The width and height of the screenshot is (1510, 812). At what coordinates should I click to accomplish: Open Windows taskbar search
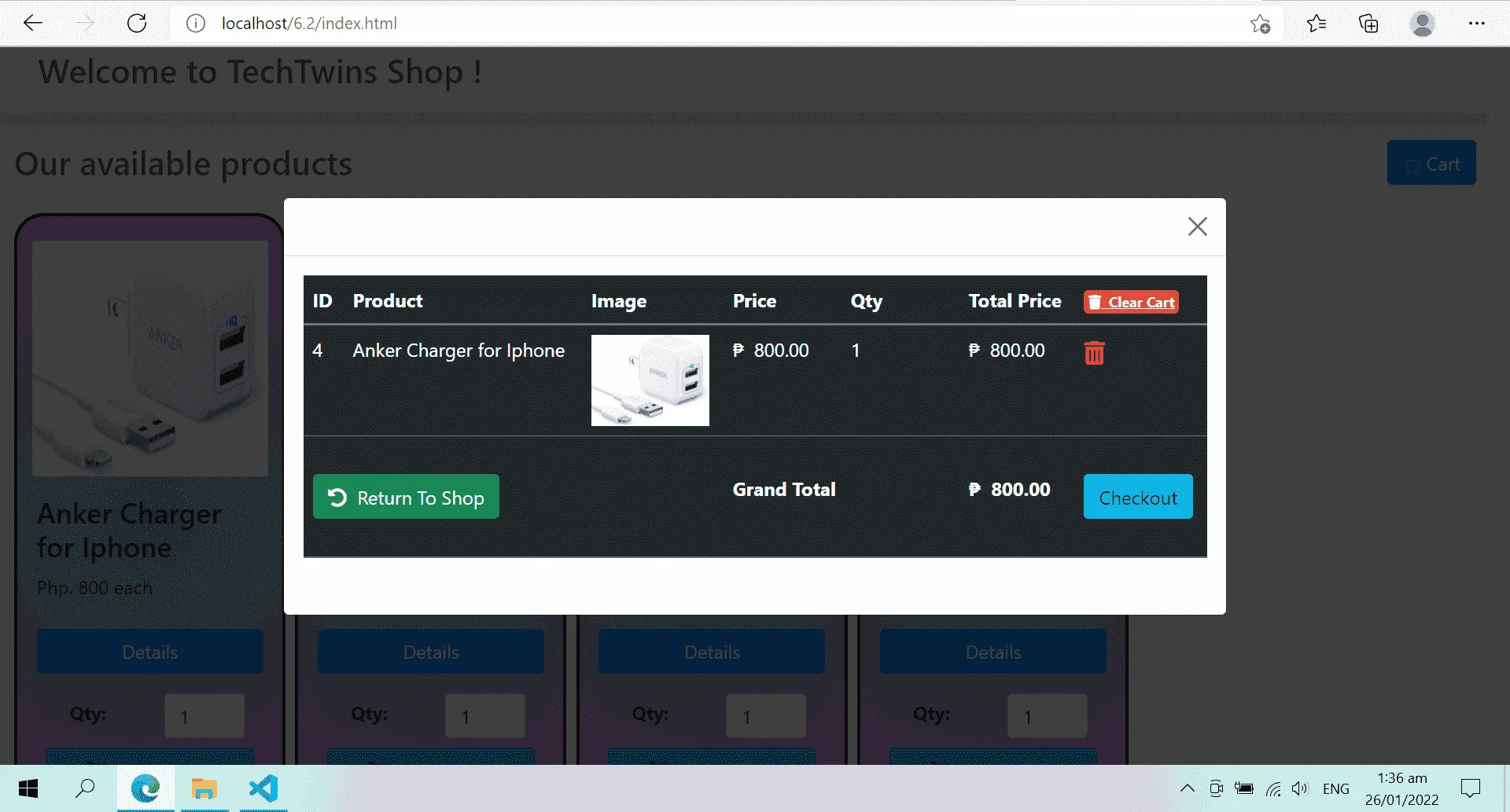coord(86,788)
